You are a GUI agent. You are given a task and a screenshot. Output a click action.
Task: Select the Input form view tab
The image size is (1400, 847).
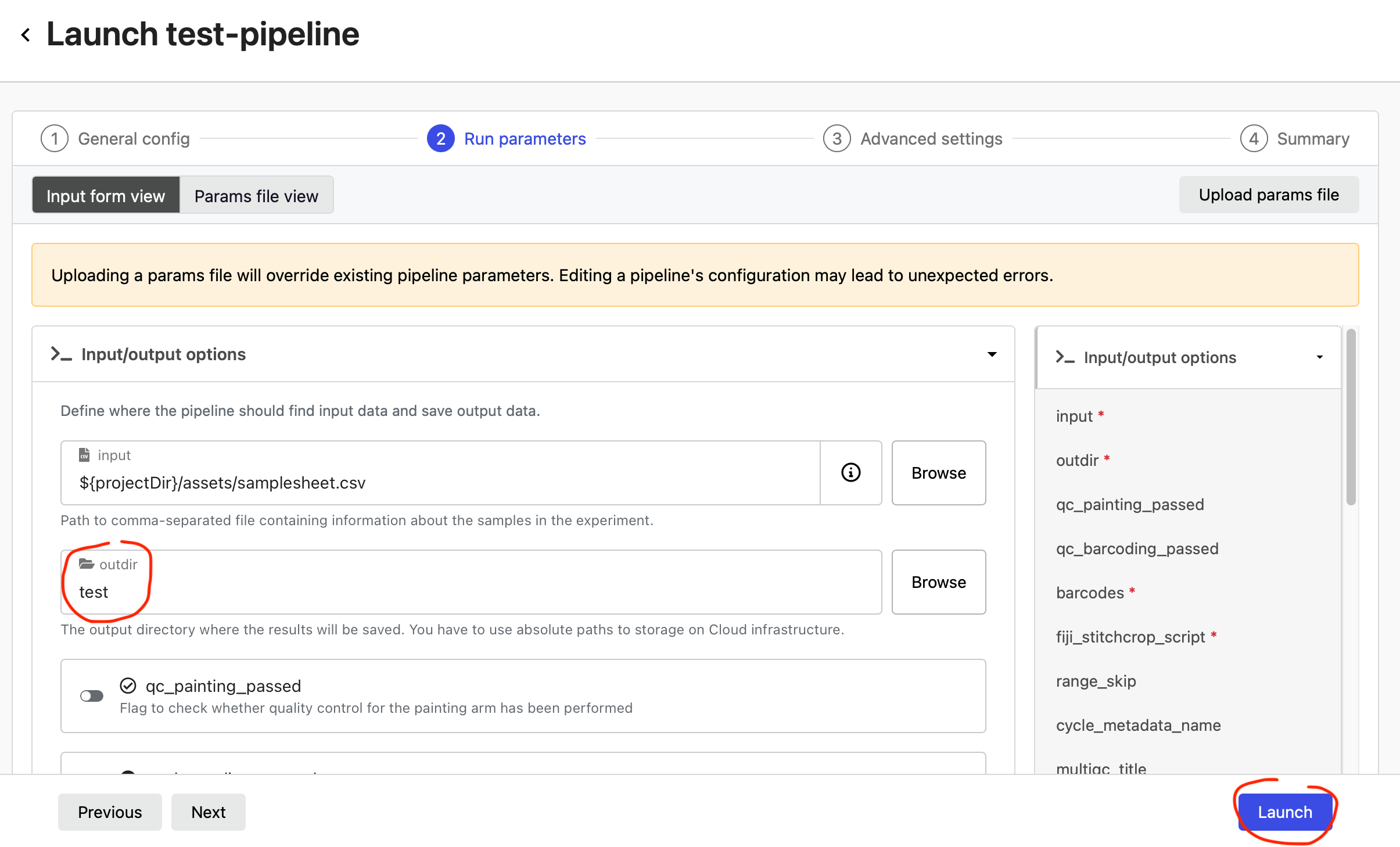point(106,196)
